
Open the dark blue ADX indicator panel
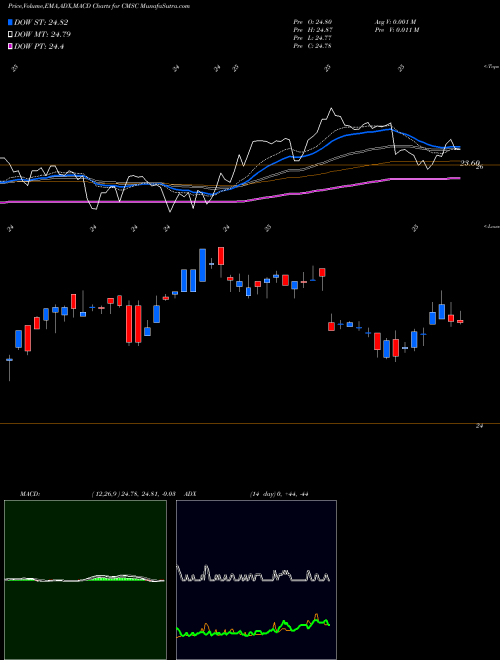coord(256,580)
